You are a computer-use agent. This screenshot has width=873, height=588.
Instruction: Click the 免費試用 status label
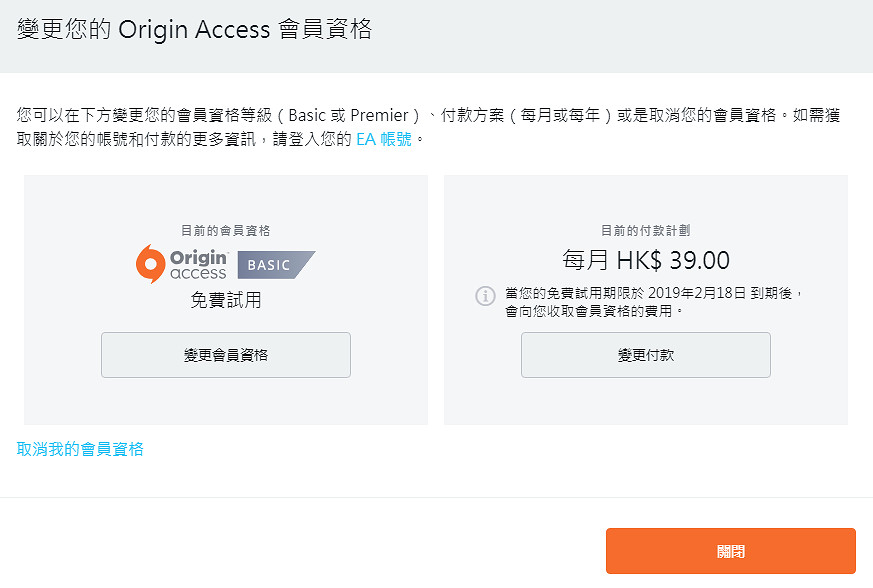coord(226,300)
